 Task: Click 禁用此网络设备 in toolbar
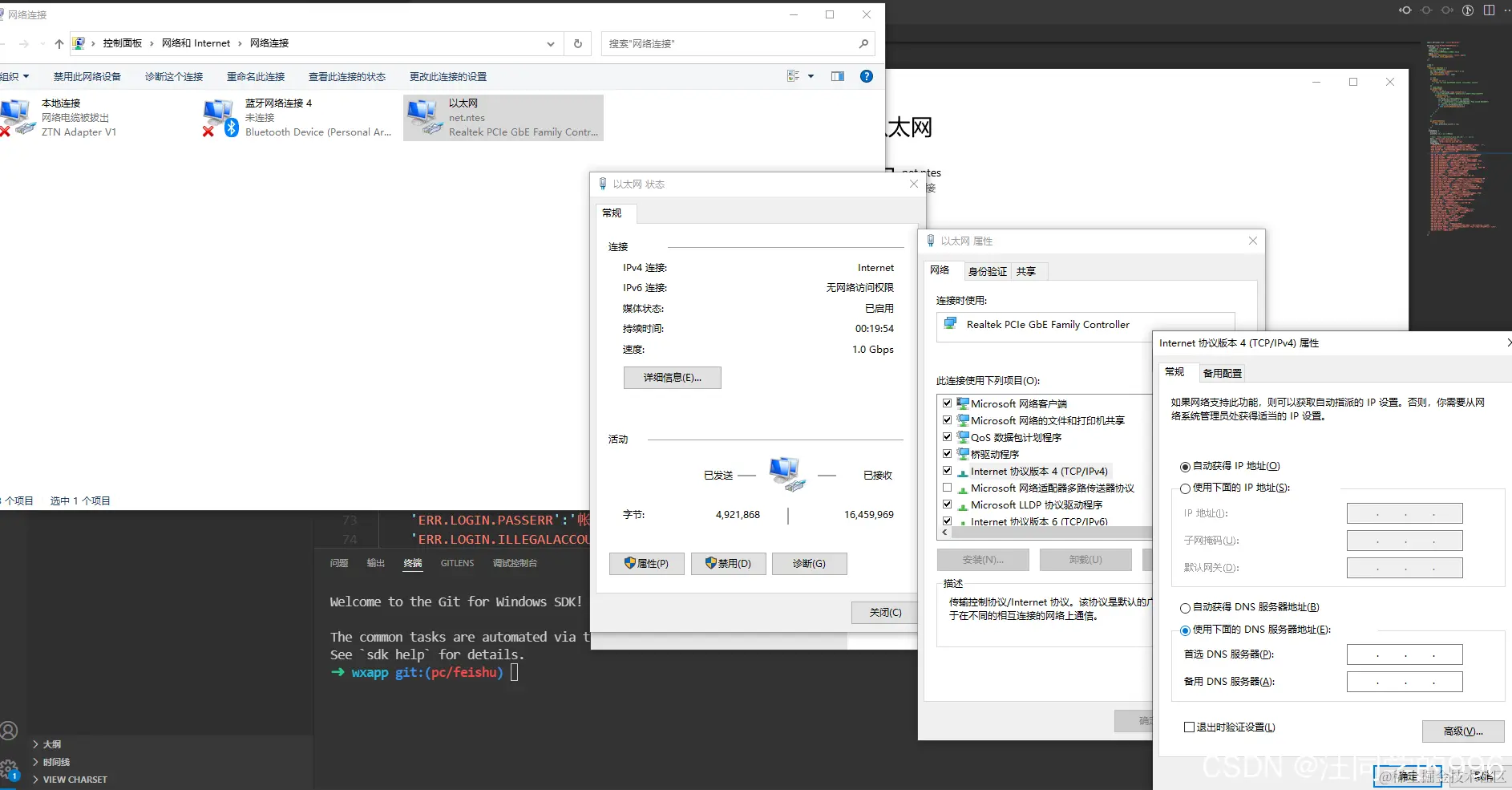[x=87, y=77]
